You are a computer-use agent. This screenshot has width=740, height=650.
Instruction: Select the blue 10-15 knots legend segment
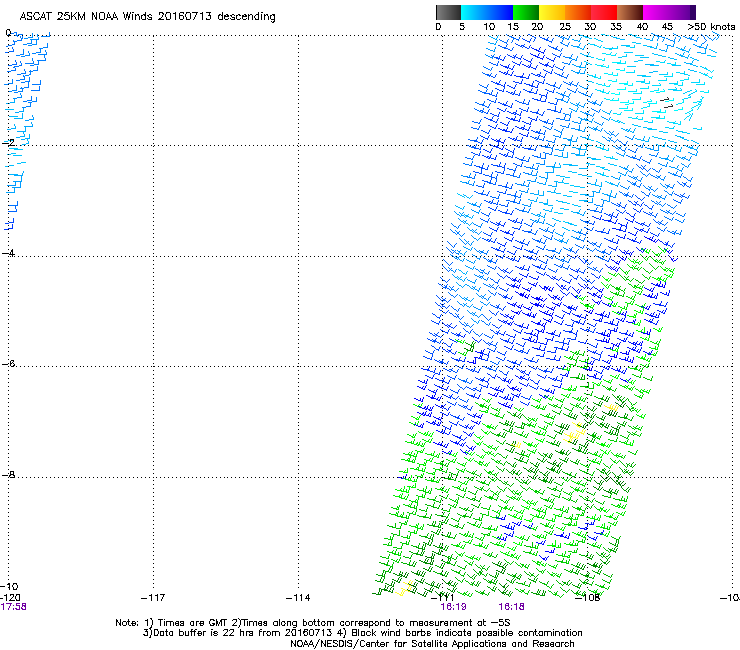point(500,12)
